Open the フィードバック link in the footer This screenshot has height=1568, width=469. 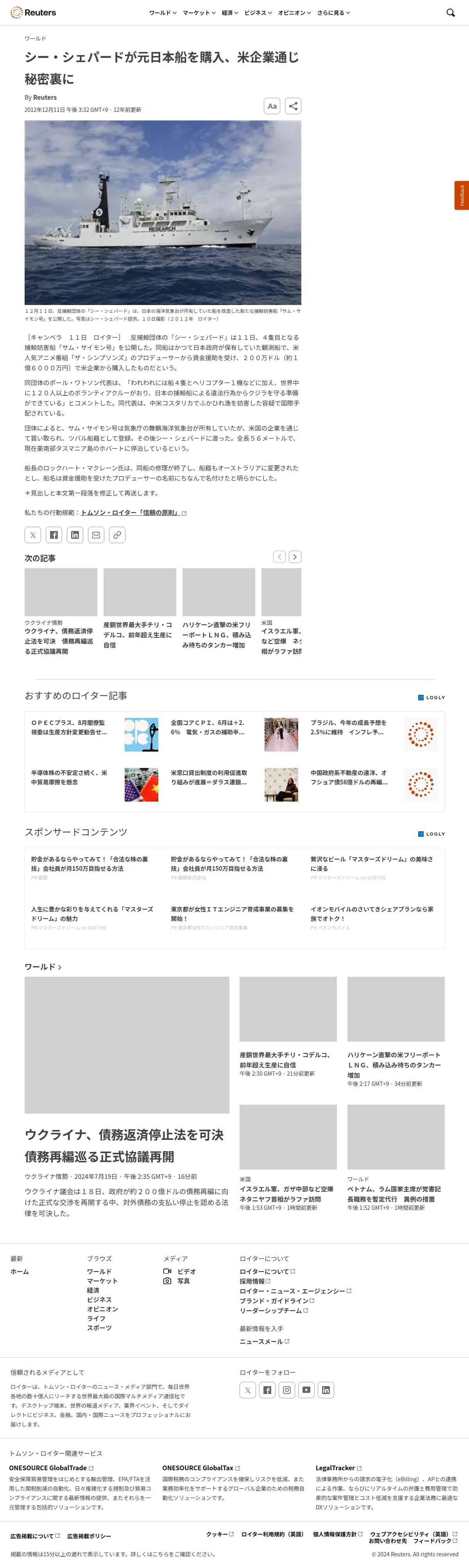click(x=435, y=1541)
